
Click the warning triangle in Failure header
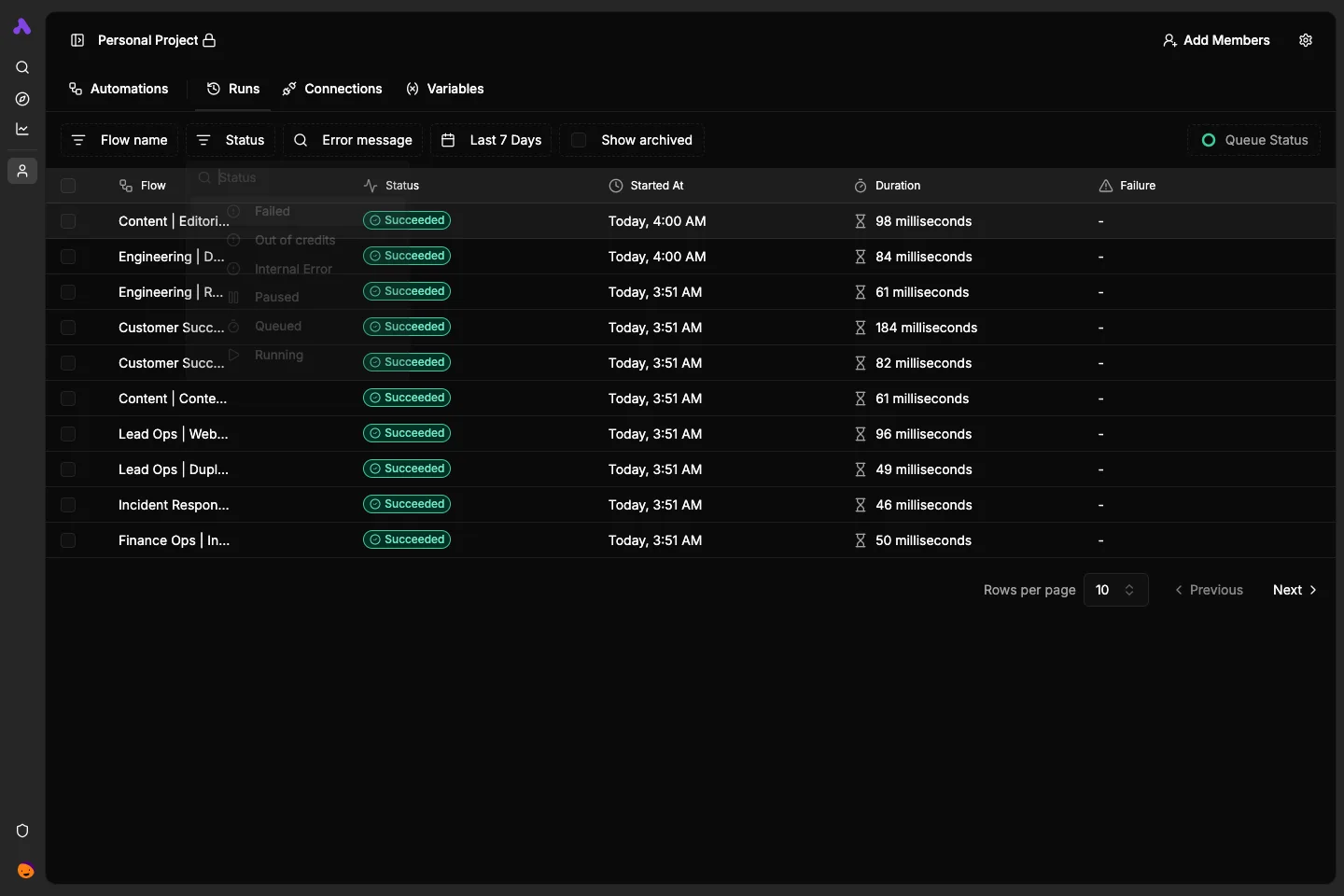coord(1106,186)
